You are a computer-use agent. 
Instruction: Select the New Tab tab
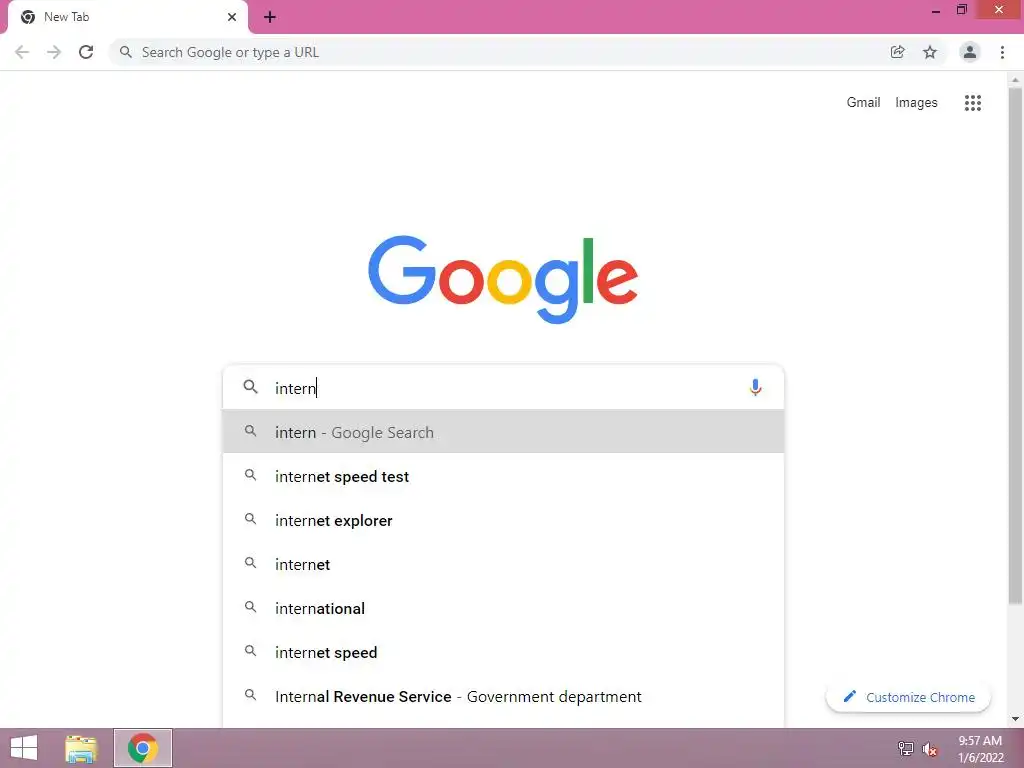tap(127, 17)
